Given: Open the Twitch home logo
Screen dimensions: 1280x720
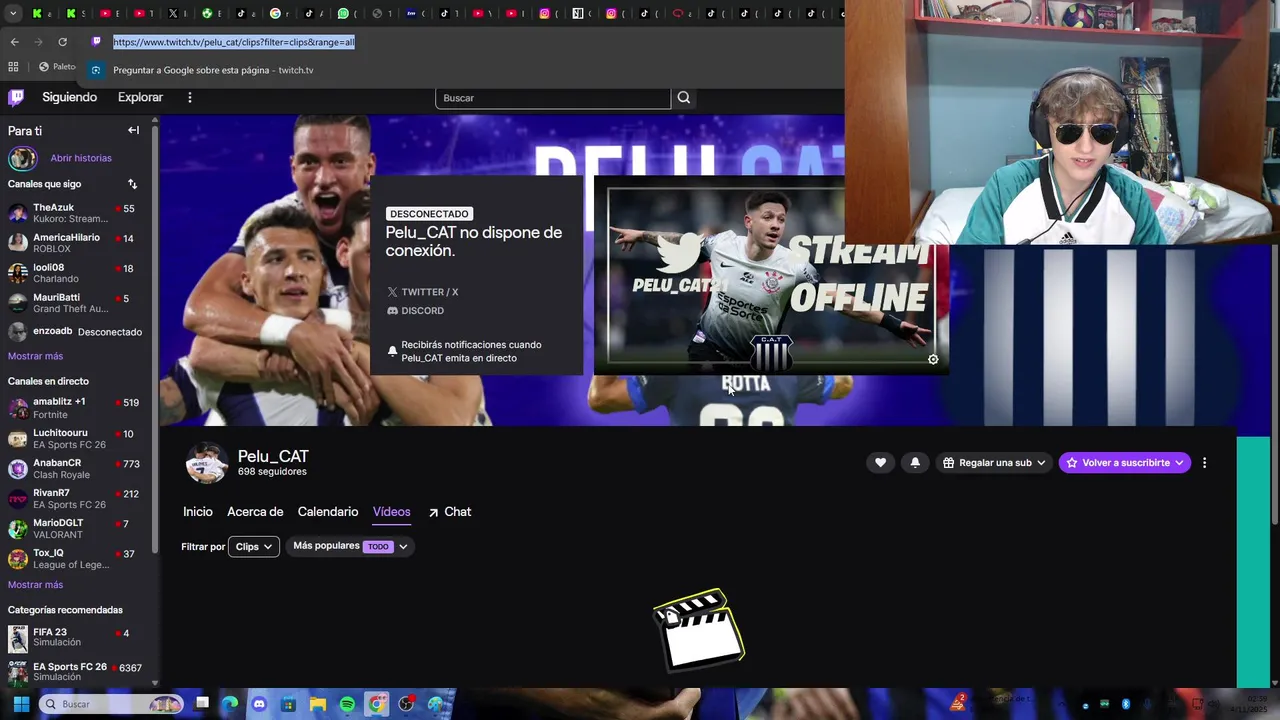Looking at the screenshot, I should (x=16, y=97).
